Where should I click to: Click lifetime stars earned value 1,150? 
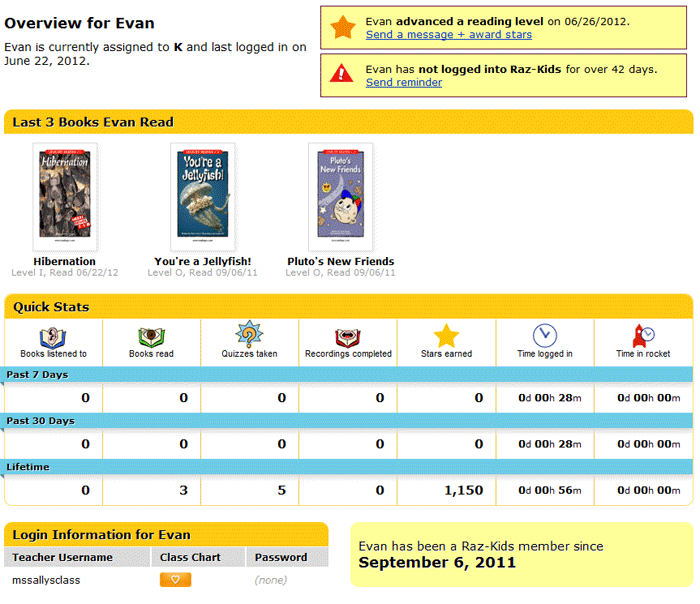(463, 490)
